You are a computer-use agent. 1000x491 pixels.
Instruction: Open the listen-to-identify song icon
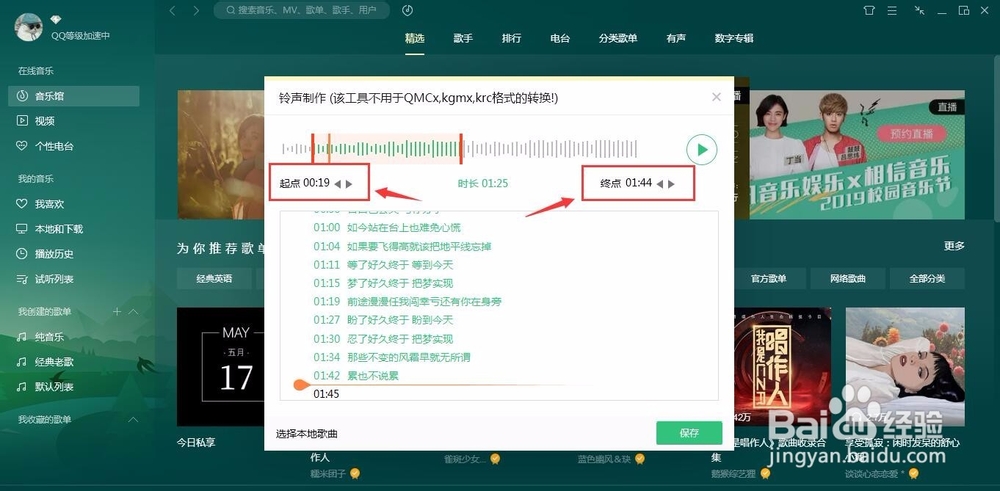coord(408,10)
